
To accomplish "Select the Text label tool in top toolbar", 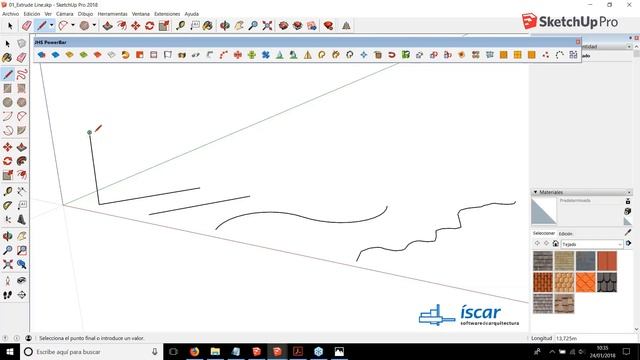I will tap(195, 26).
